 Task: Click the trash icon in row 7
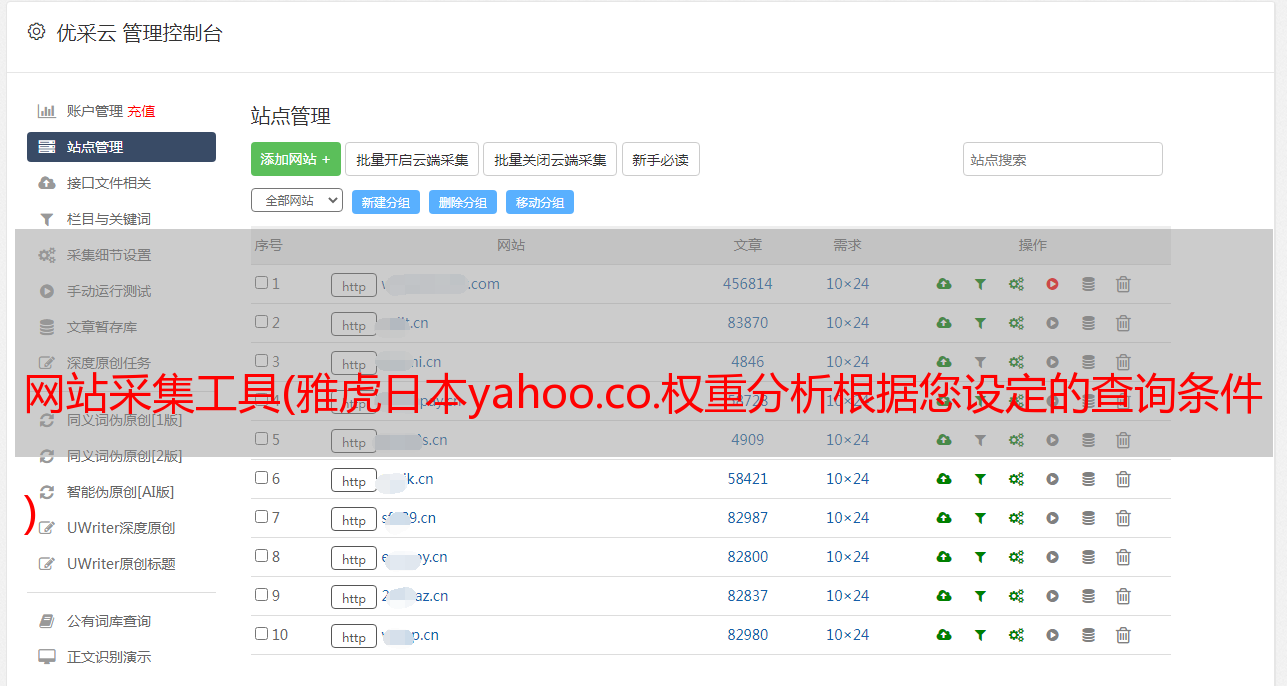tap(1123, 518)
